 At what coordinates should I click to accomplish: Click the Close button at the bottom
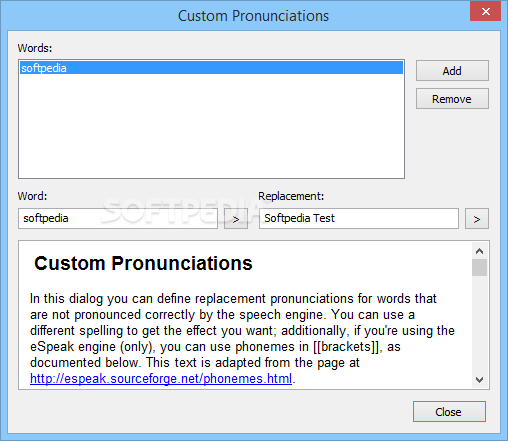coord(449,412)
